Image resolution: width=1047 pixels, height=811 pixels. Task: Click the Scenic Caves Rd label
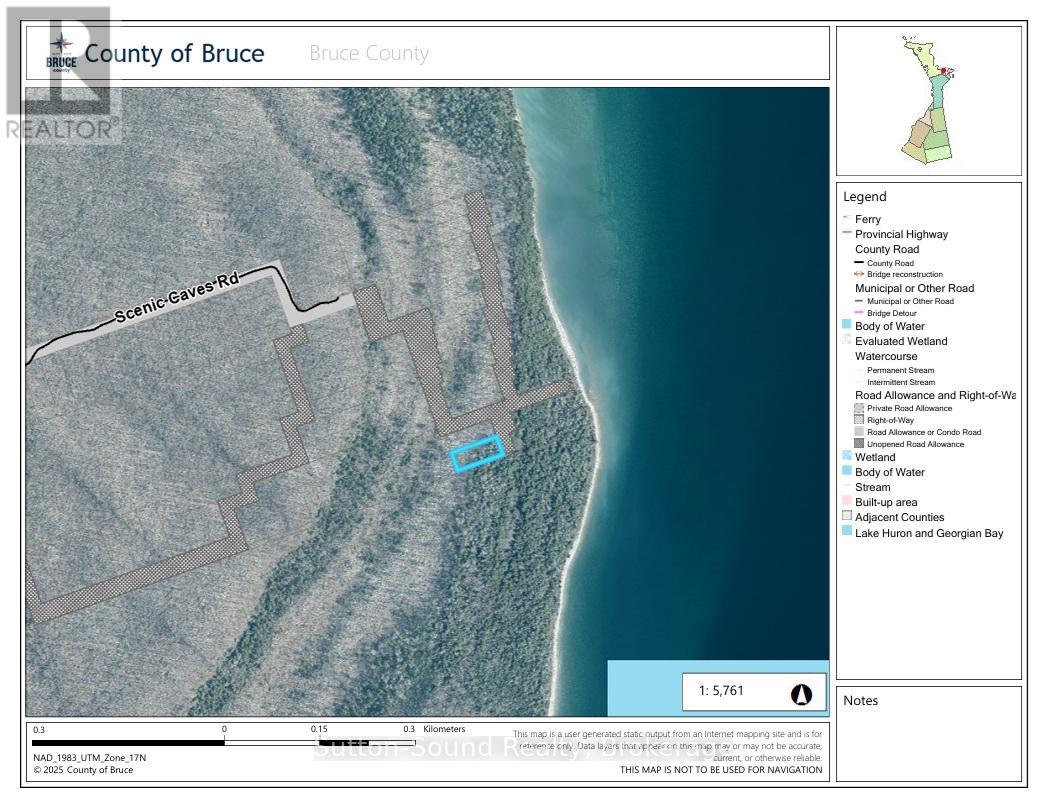tap(177, 299)
